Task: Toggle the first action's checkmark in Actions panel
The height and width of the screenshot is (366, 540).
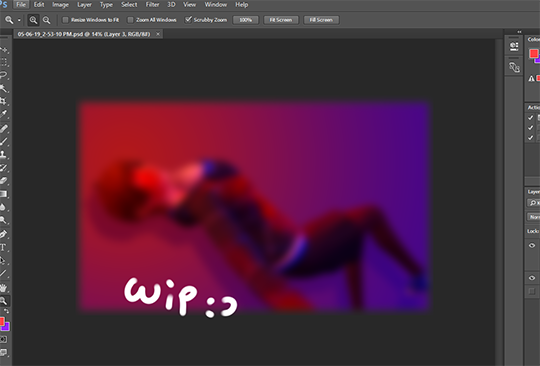Action: tap(530, 118)
